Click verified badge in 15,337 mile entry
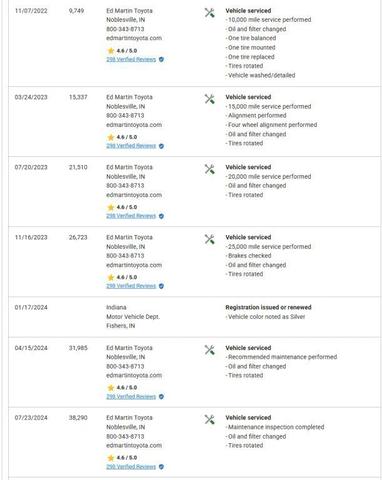The width and height of the screenshot is (382, 480). (161, 146)
